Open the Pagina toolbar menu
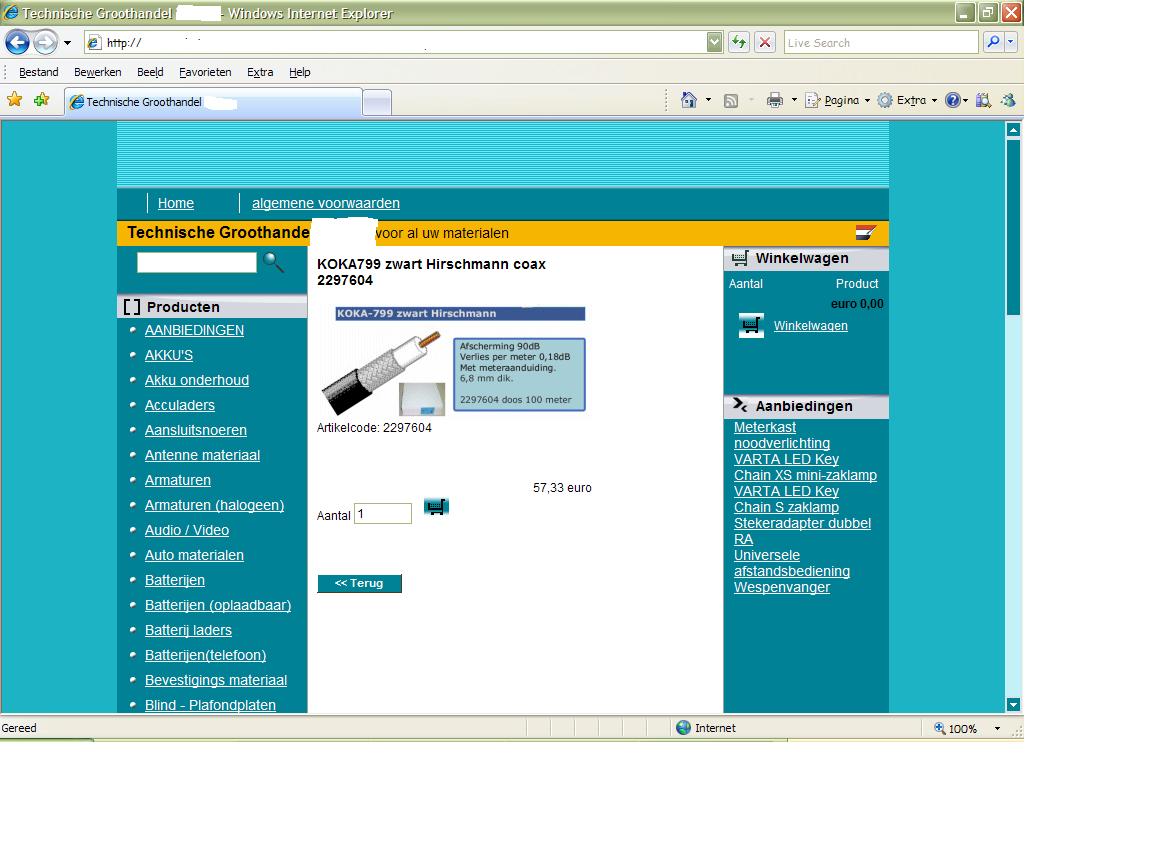This screenshot has height=864, width=1152. pos(838,100)
